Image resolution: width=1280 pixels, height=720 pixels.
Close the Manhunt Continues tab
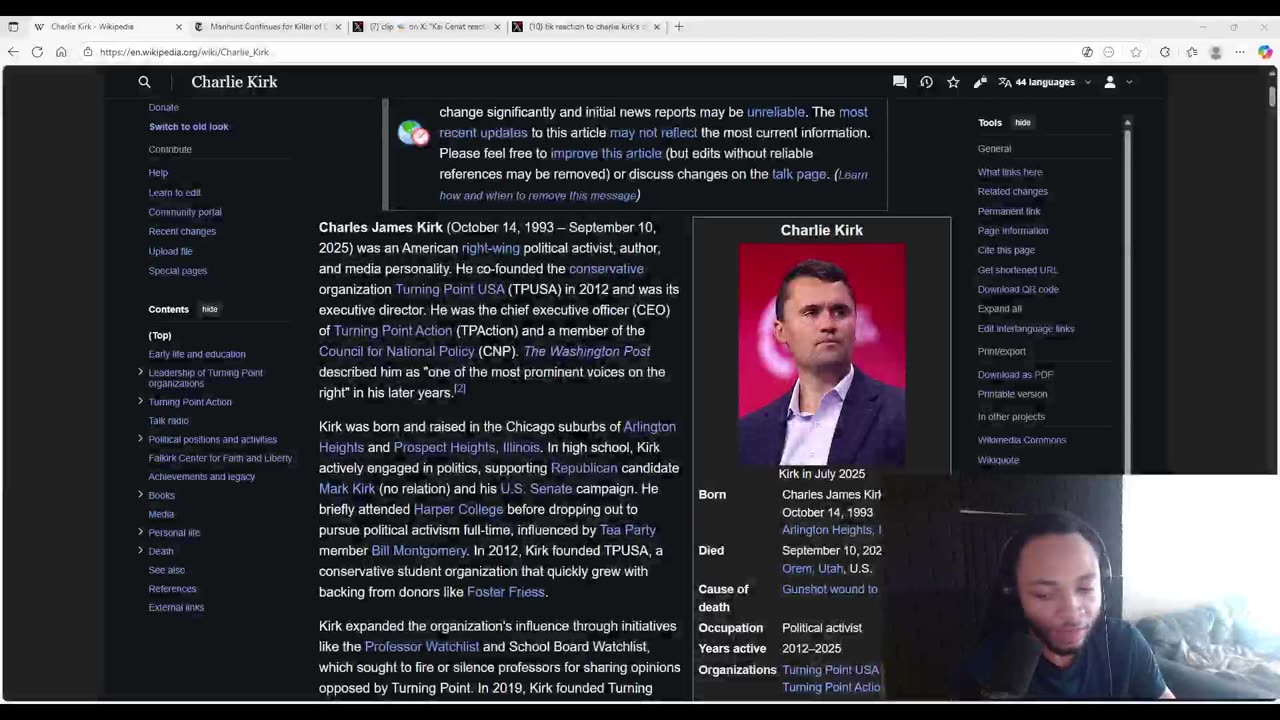pos(338,27)
